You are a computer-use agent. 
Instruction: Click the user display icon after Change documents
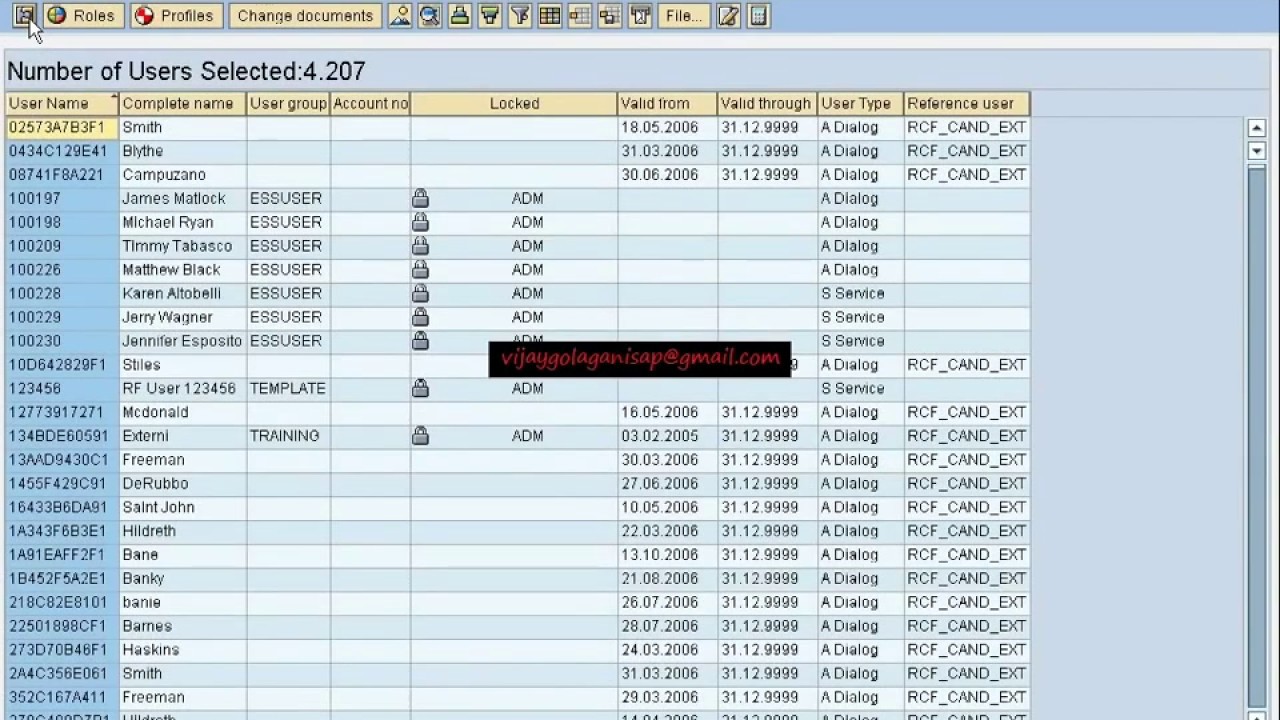[400, 15]
